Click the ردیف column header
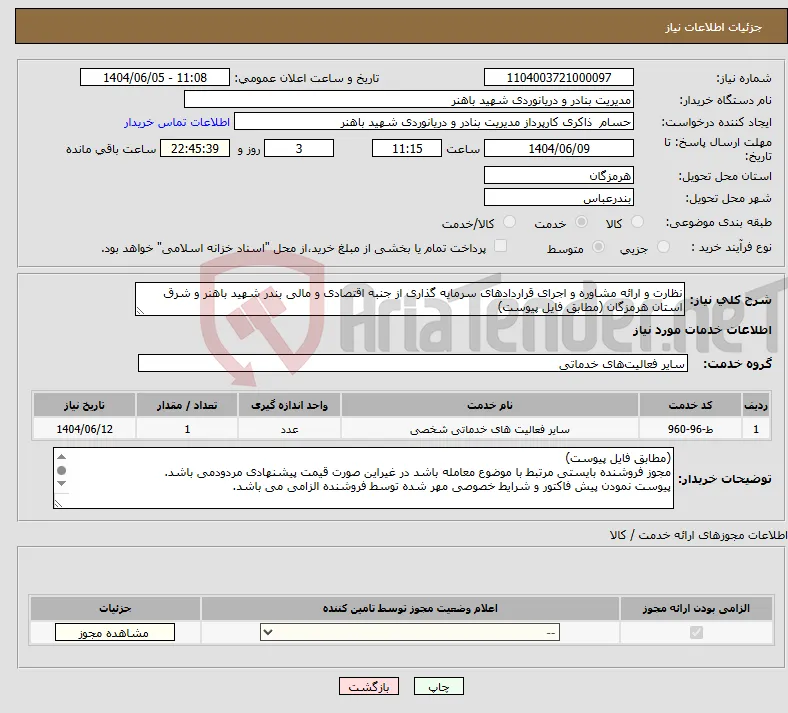The height and width of the screenshot is (713, 788). click(756, 405)
